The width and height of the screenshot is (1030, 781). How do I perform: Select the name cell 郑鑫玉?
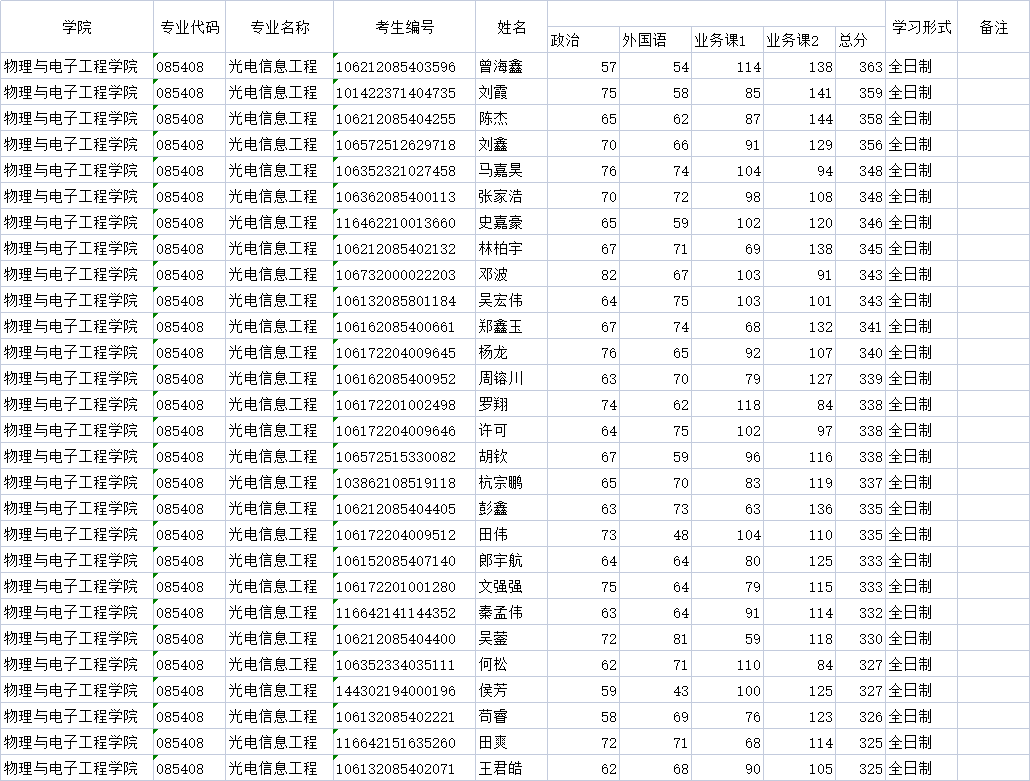pos(511,326)
